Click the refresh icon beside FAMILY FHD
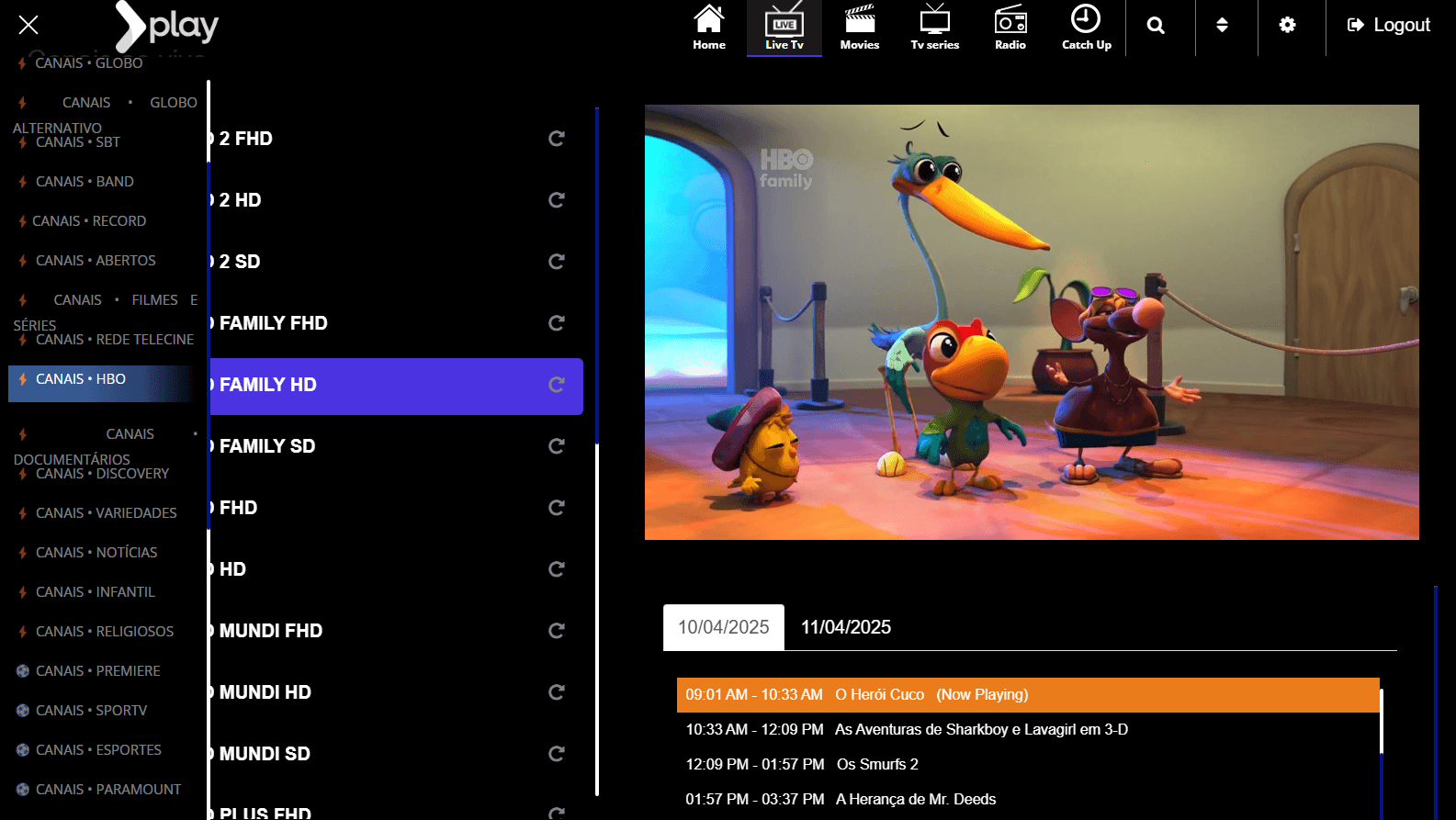This screenshot has height=820, width=1456. click(556, 323)
